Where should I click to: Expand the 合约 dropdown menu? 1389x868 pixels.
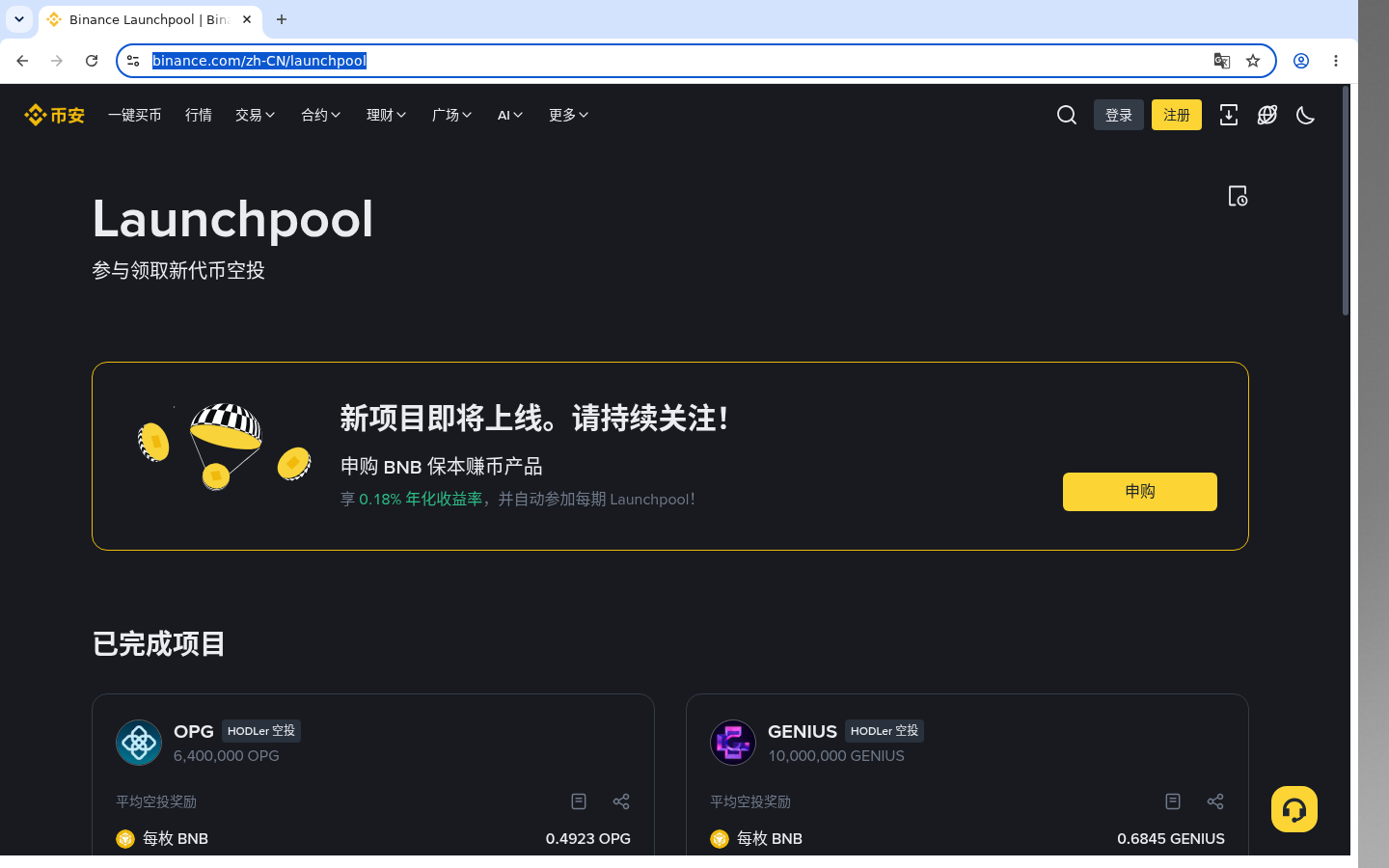click(321, 115)
